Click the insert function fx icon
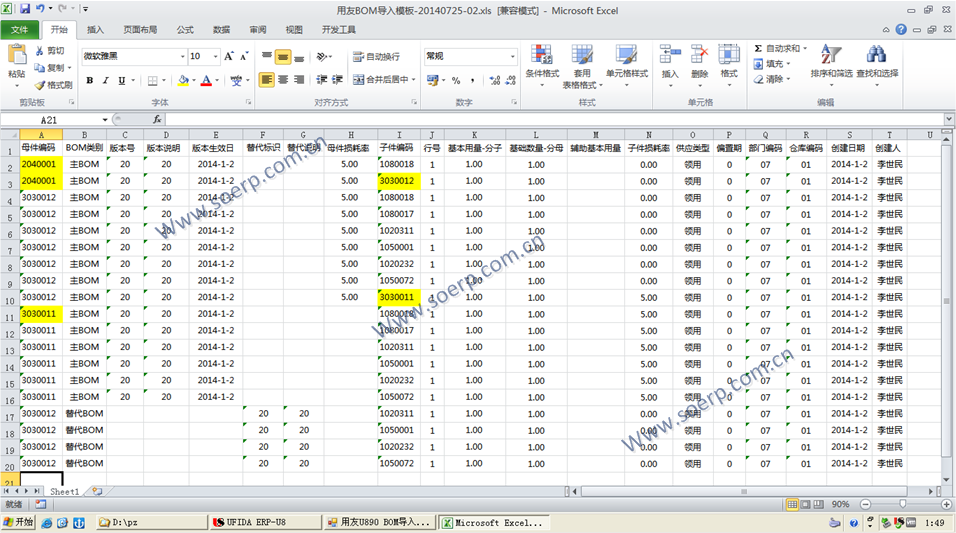This screenshot has width=956, height=533. [x=157, y=120]
